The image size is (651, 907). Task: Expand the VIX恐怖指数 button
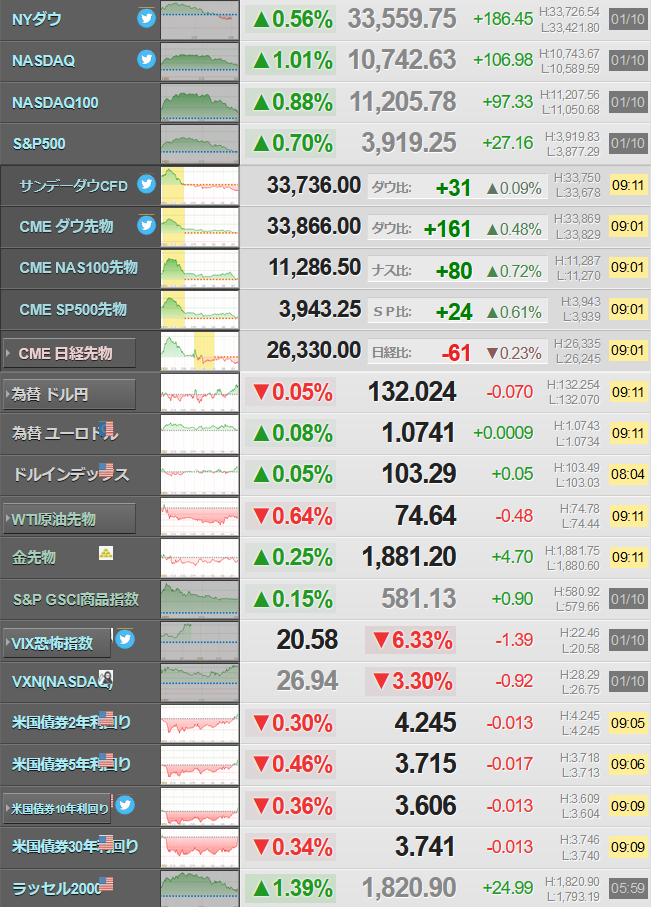click(57, 643)
